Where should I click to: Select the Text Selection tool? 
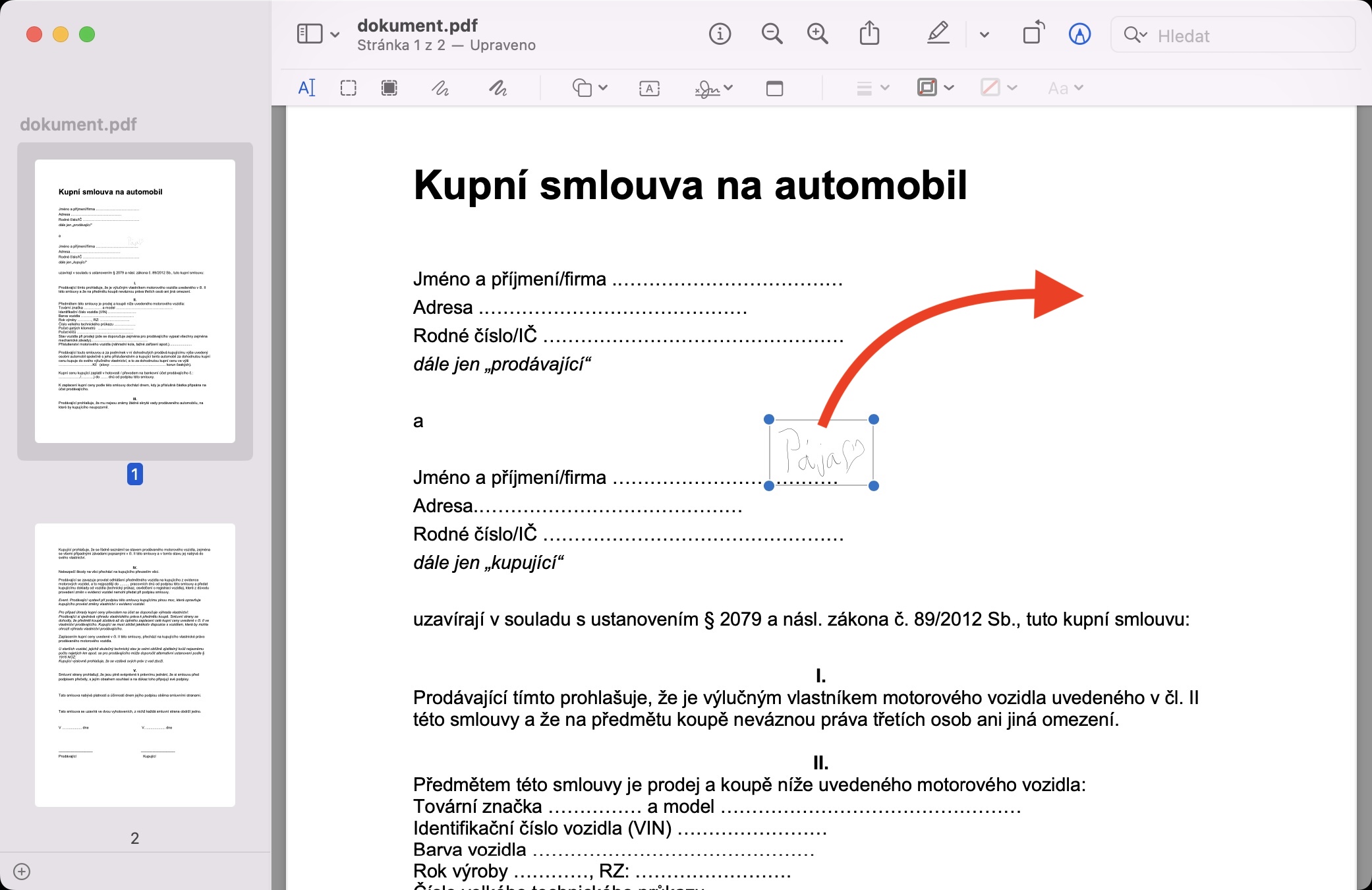coord(307,88)
